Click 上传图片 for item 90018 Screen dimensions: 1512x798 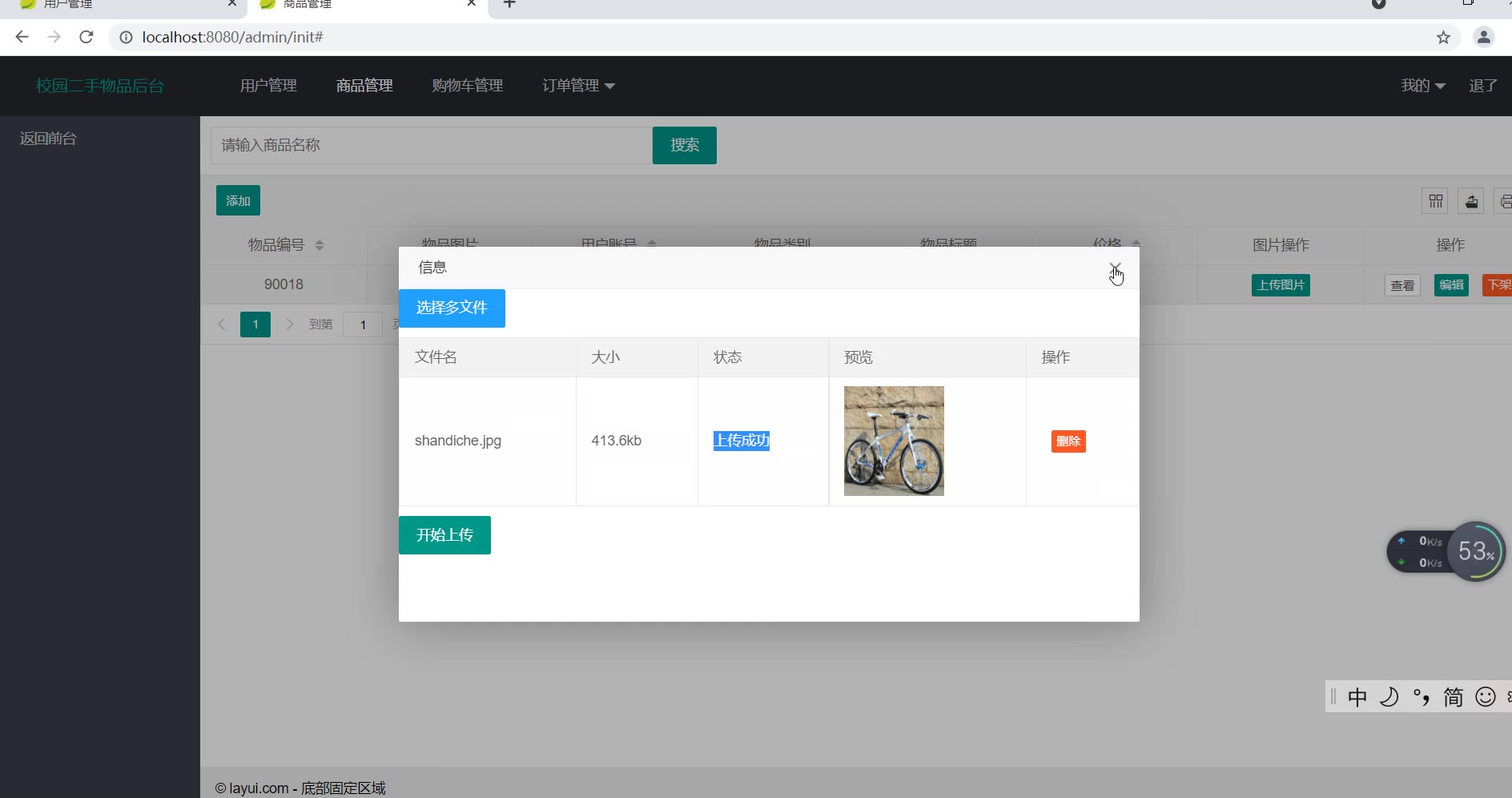click(x=1281, y=285)
